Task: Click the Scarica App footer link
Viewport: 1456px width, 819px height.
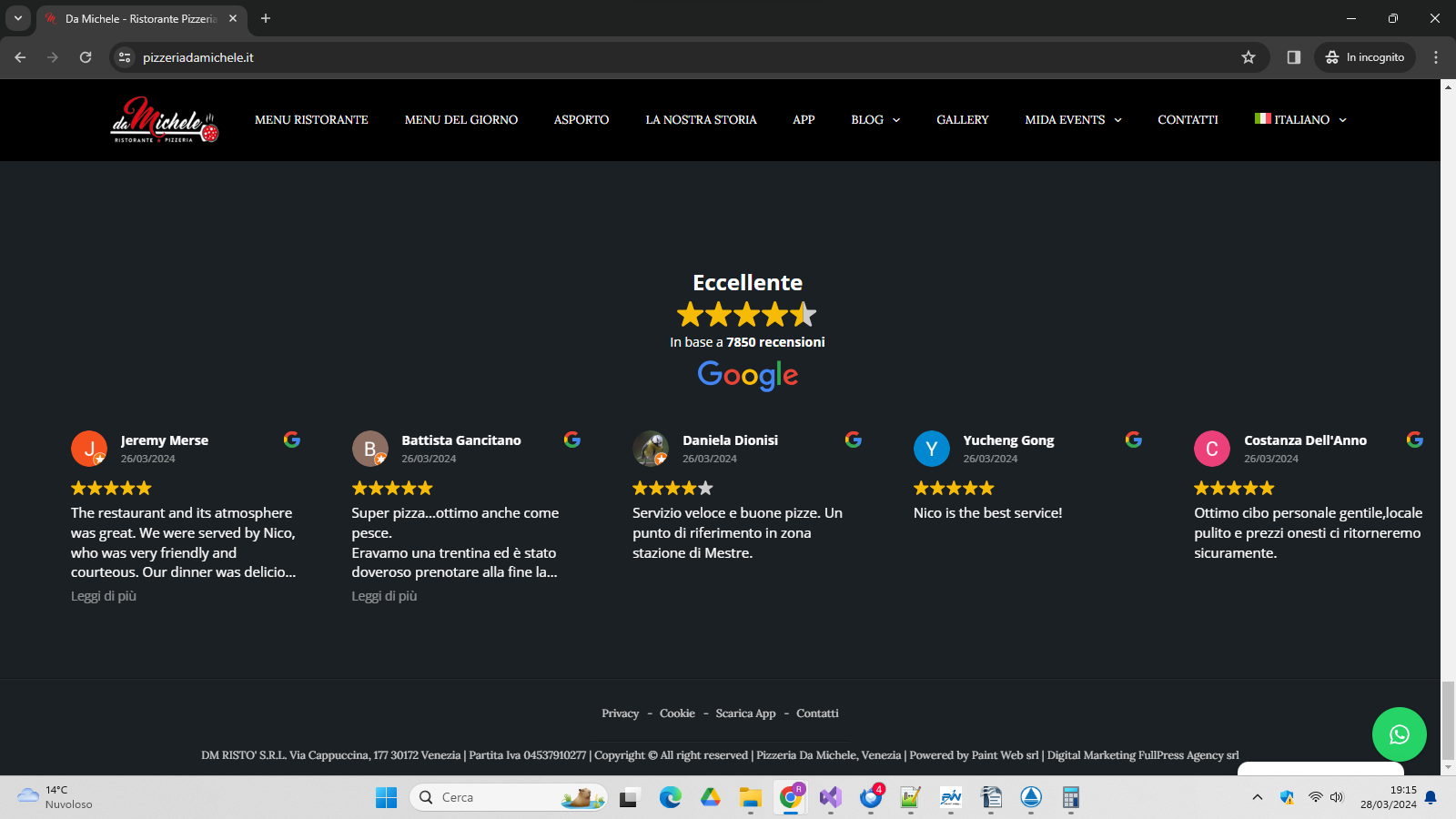Action: pyautogui.click(x=745, y=713)
